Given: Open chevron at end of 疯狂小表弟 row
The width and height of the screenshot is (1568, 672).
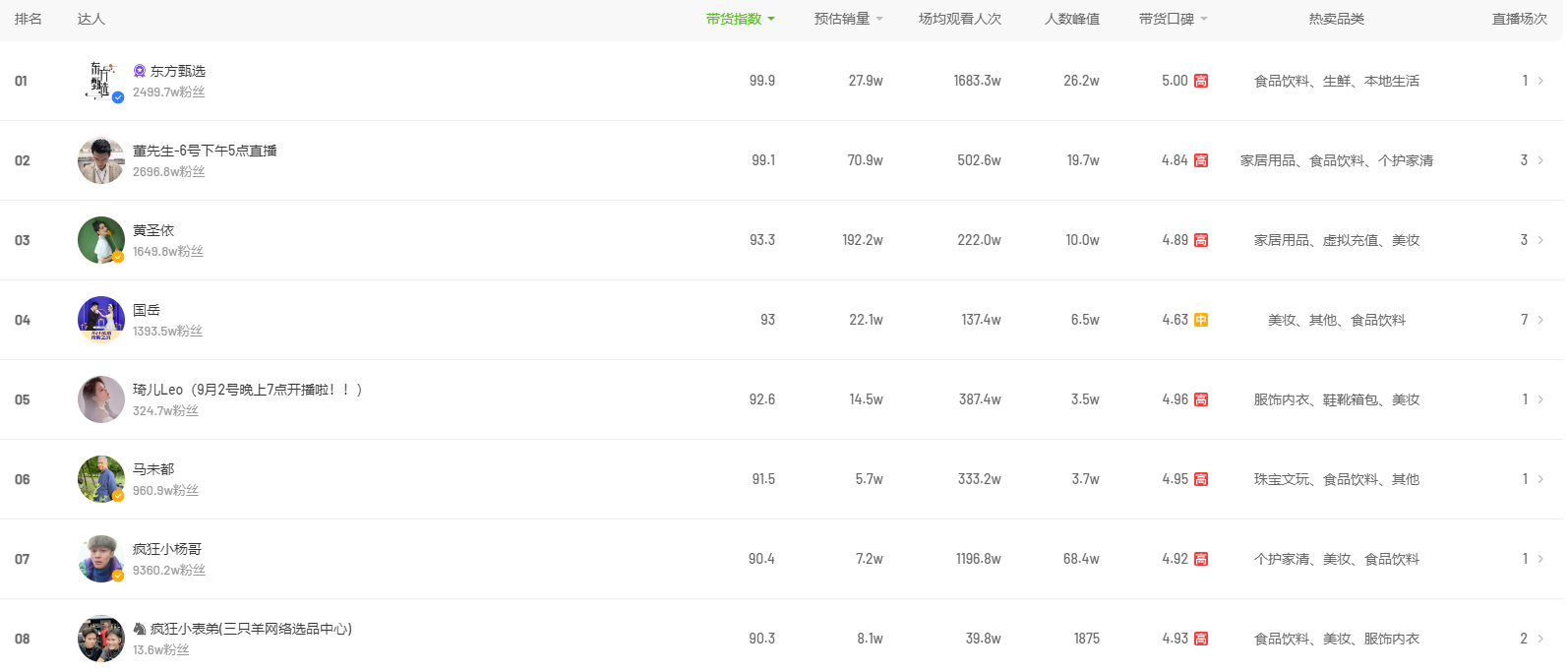Looking at the screenshot, I should click(x=1540, y=639).
